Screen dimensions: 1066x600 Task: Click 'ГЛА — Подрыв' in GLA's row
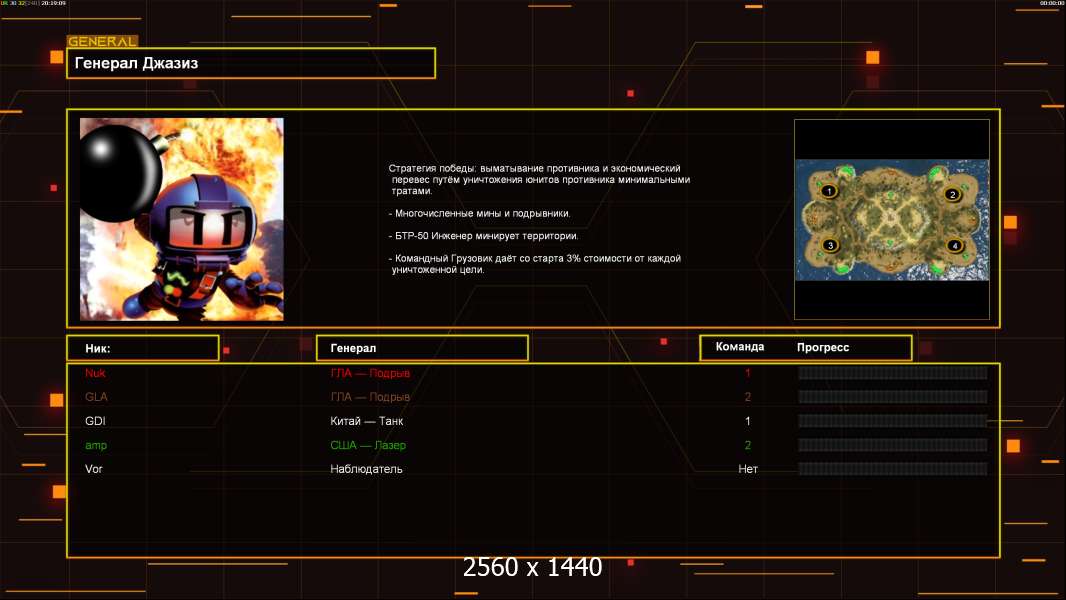pyautogui.click(x=370, y=397)
